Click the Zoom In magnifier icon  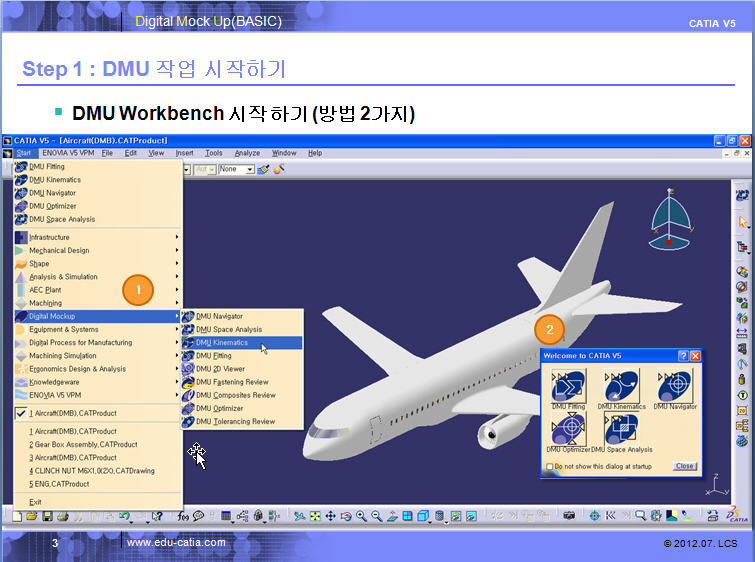(361, 516)
